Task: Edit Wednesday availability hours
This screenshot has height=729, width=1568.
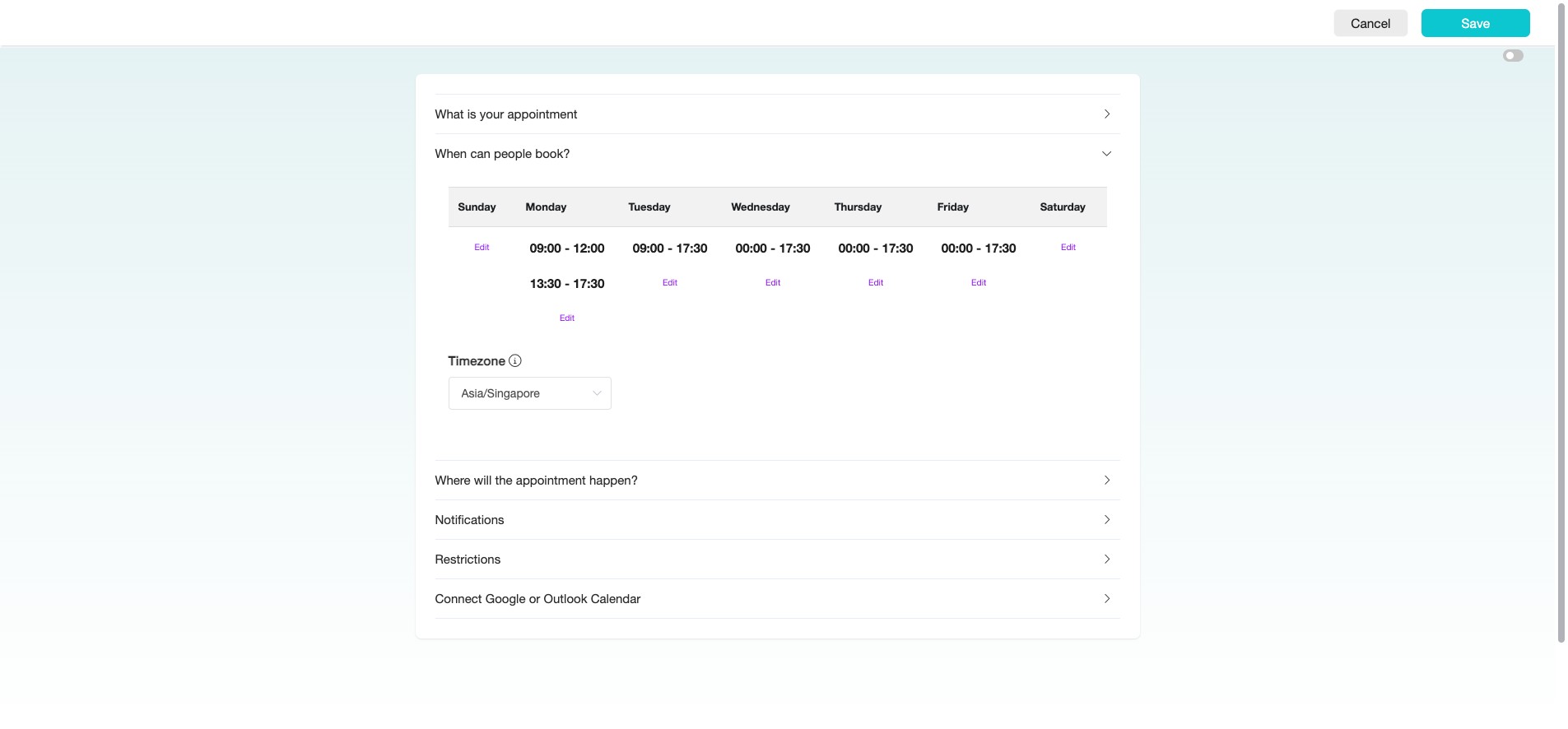Action: click(x=773, y=282)
